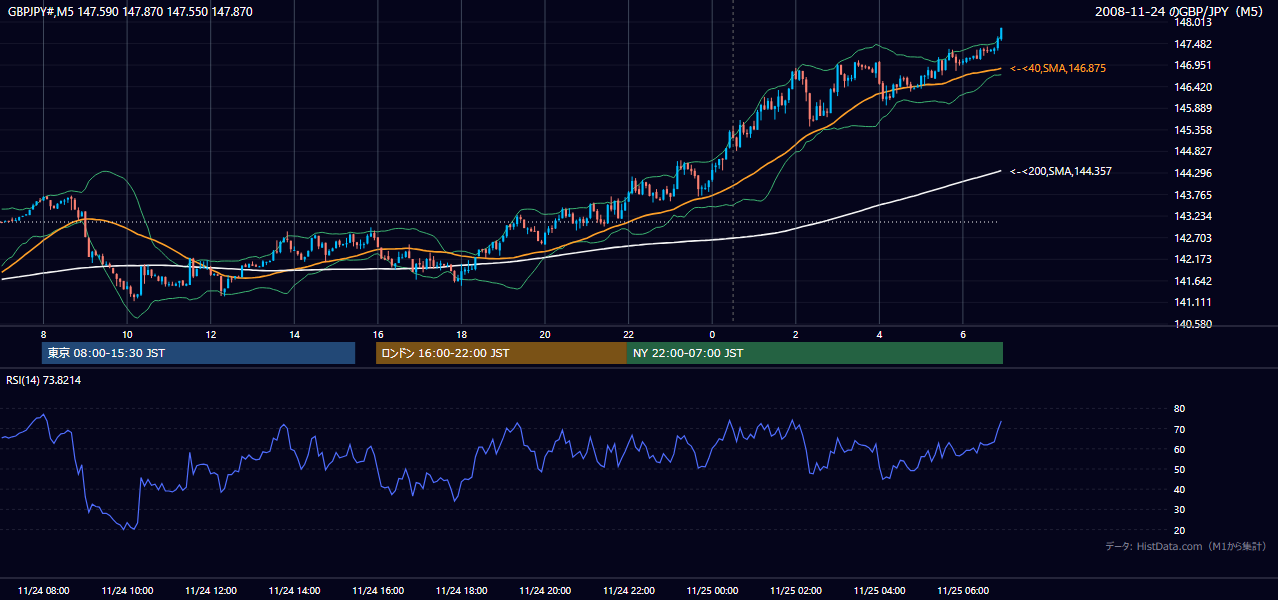Click the 40 SMA label reading 146.875
1278x600 pixels.
click(1058, 68)
